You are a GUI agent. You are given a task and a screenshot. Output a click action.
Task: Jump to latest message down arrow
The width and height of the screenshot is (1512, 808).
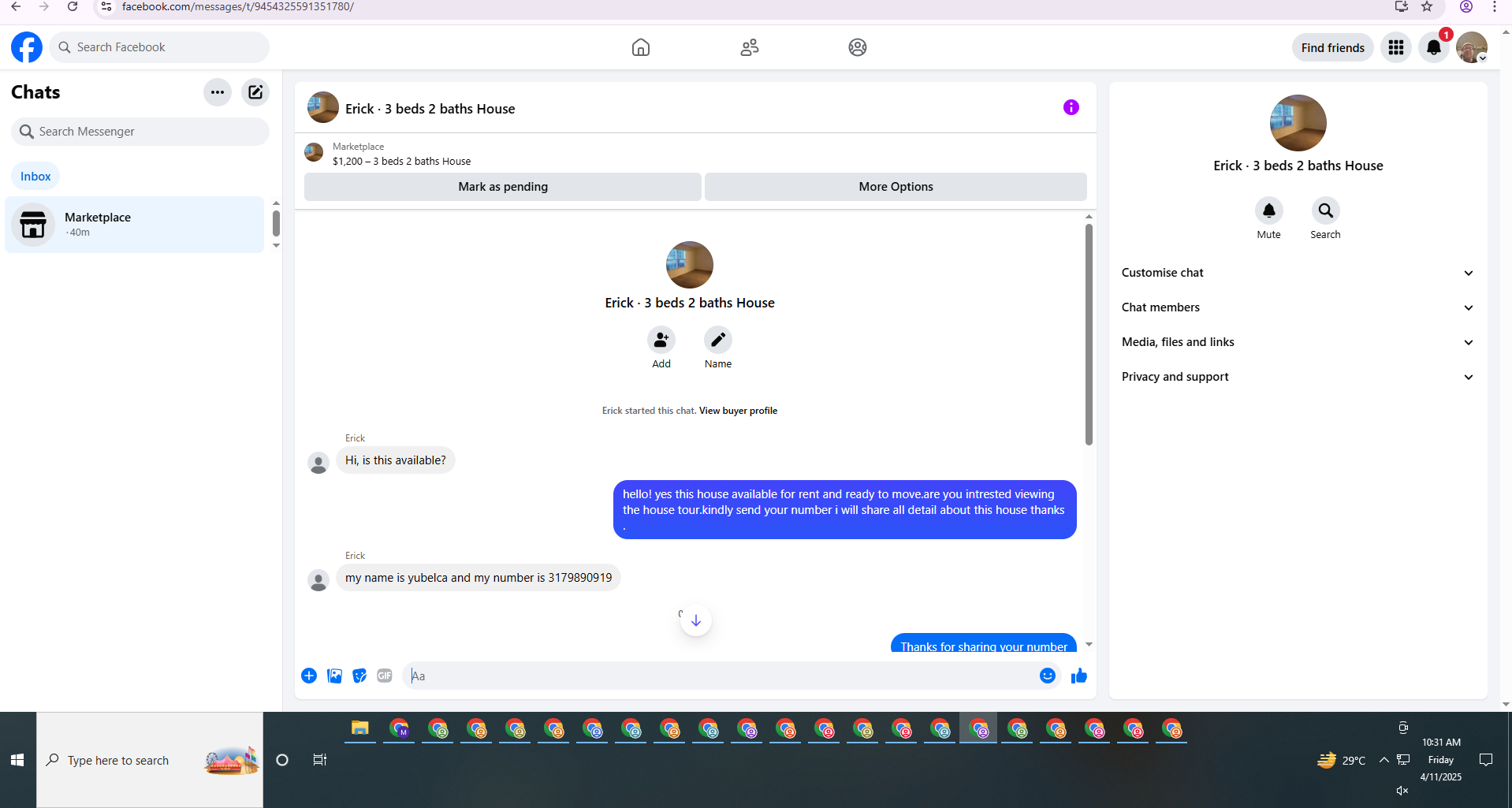[x=696, y=621]
